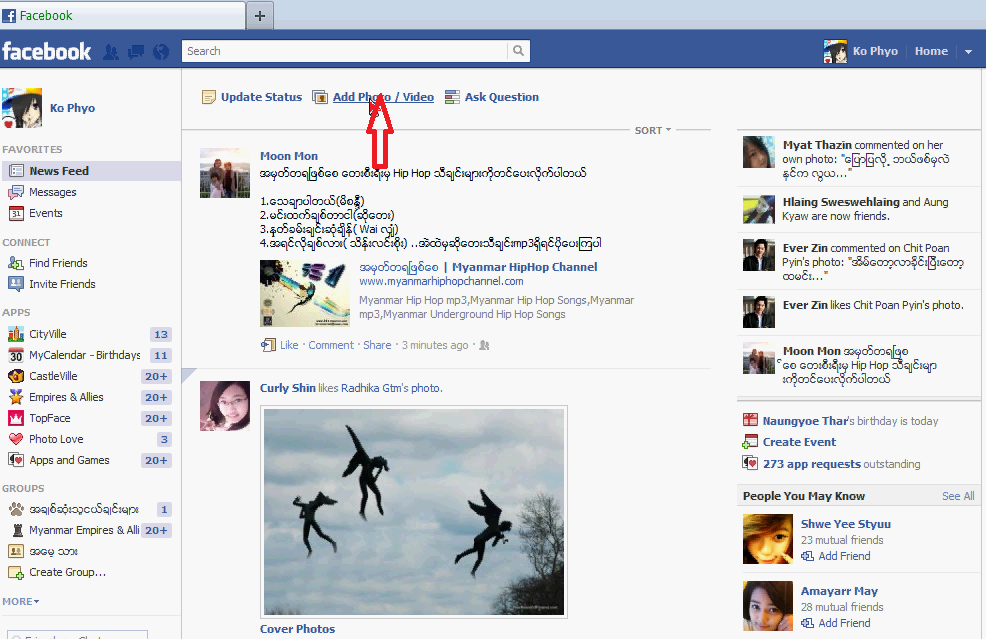This screenshot has height=639, width=986.
Task: Click MyCalendar count badge 11
Action: point(161,355)
